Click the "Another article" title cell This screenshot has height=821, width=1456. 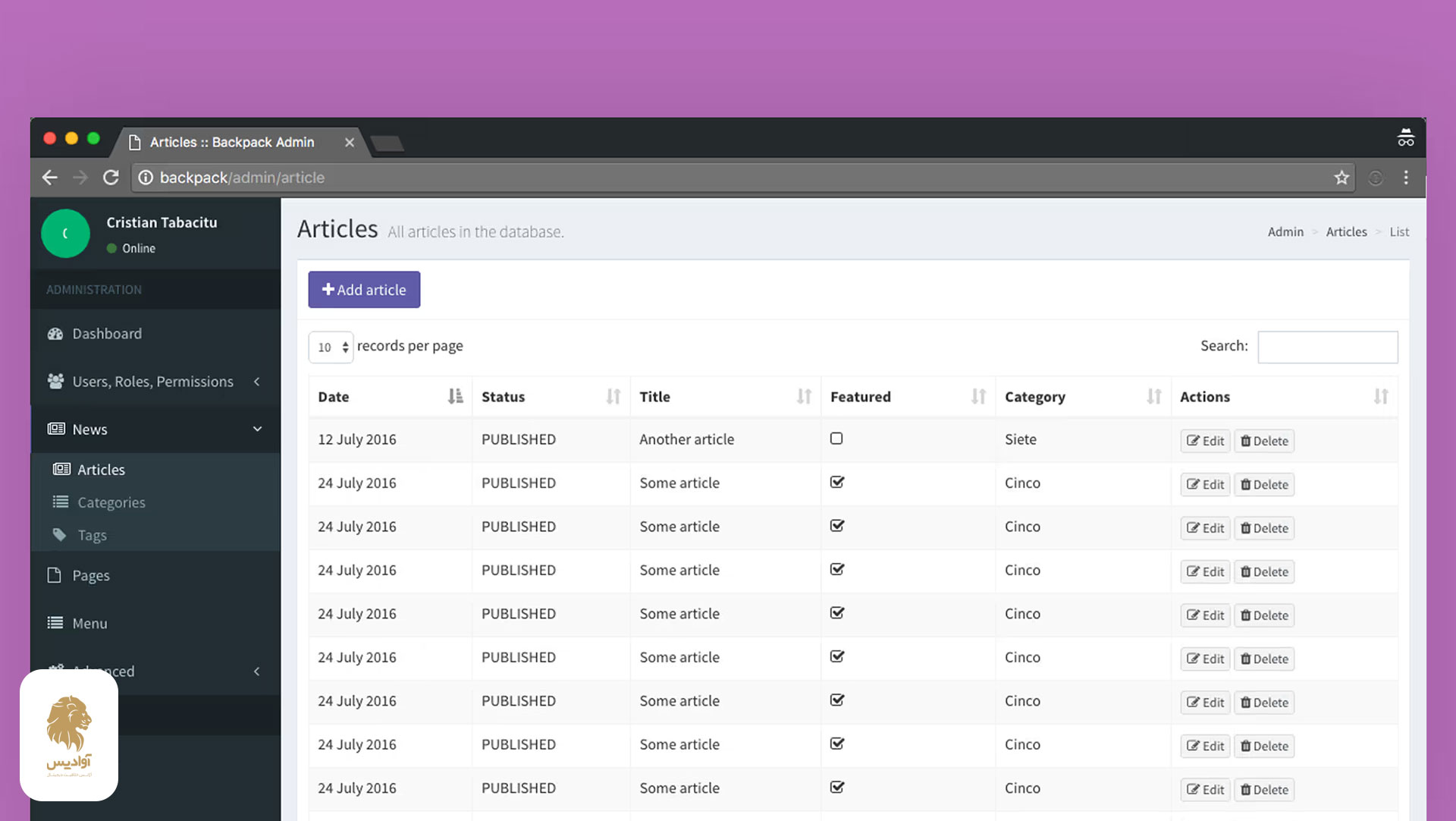(x=686, y=439)
